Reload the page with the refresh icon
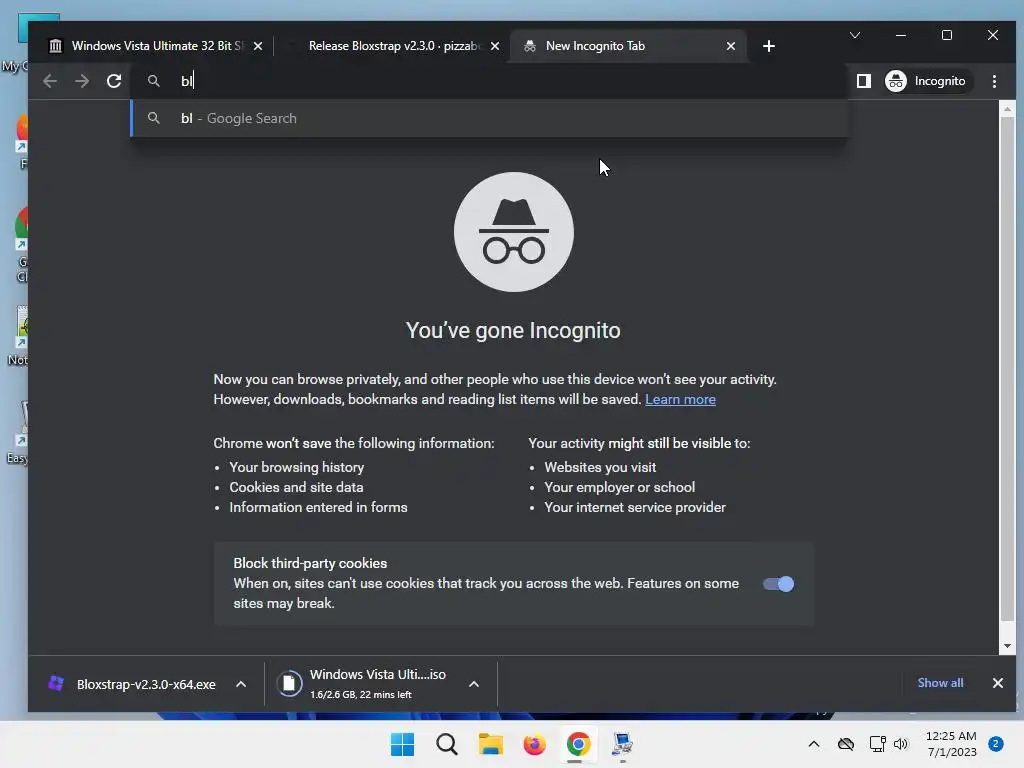Image resolution: width=1024 pixels, height=768 pixels. pos(114,81)
